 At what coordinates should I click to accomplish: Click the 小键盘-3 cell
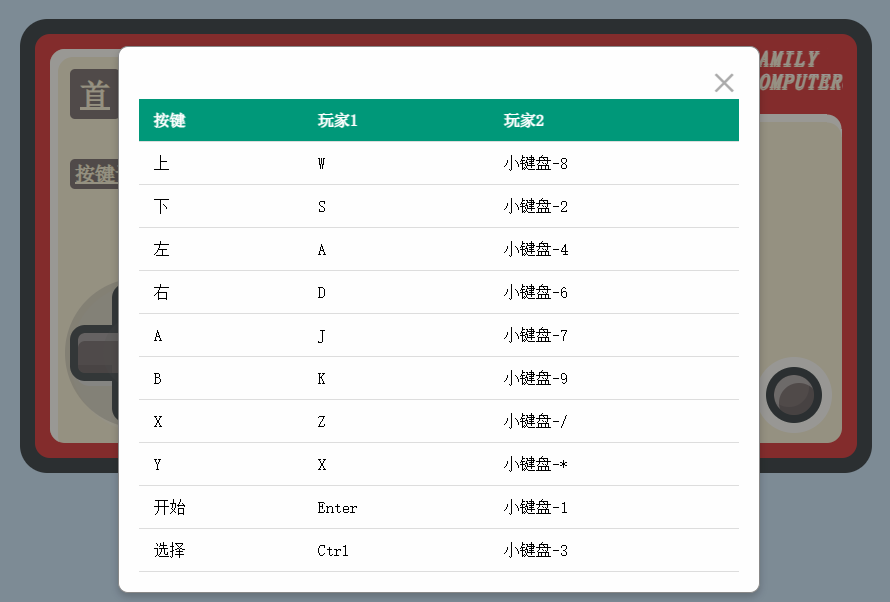(x=535, y=550)
